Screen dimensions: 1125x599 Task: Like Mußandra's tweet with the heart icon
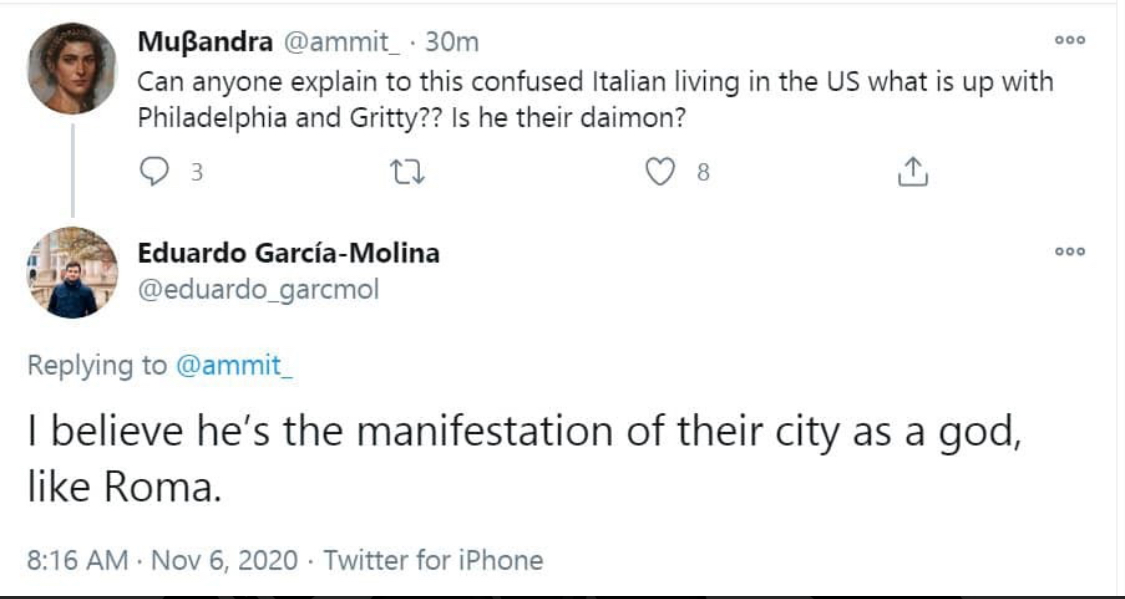coord(660,174)
